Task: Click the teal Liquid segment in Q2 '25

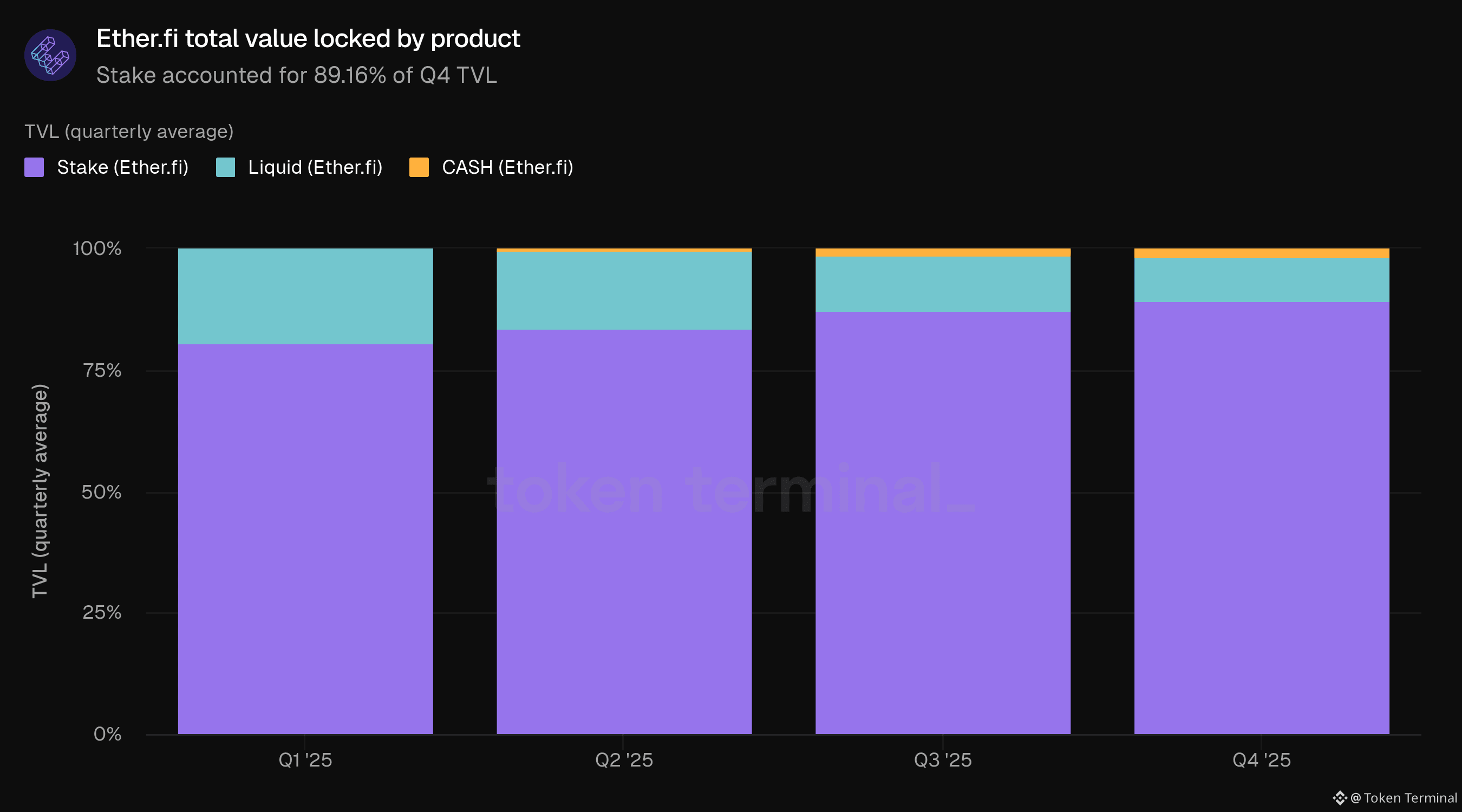Action: click(x=624, y=291)
